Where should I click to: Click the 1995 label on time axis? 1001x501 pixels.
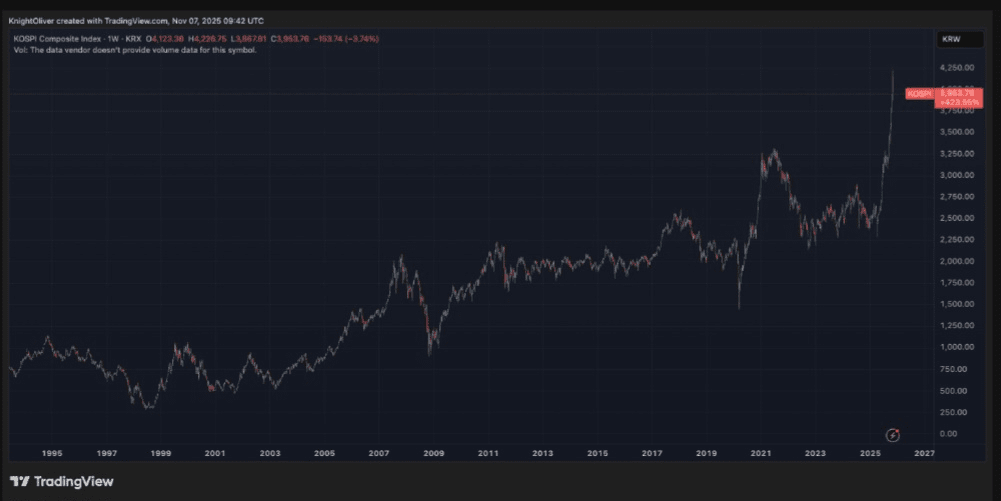point(52,453)
